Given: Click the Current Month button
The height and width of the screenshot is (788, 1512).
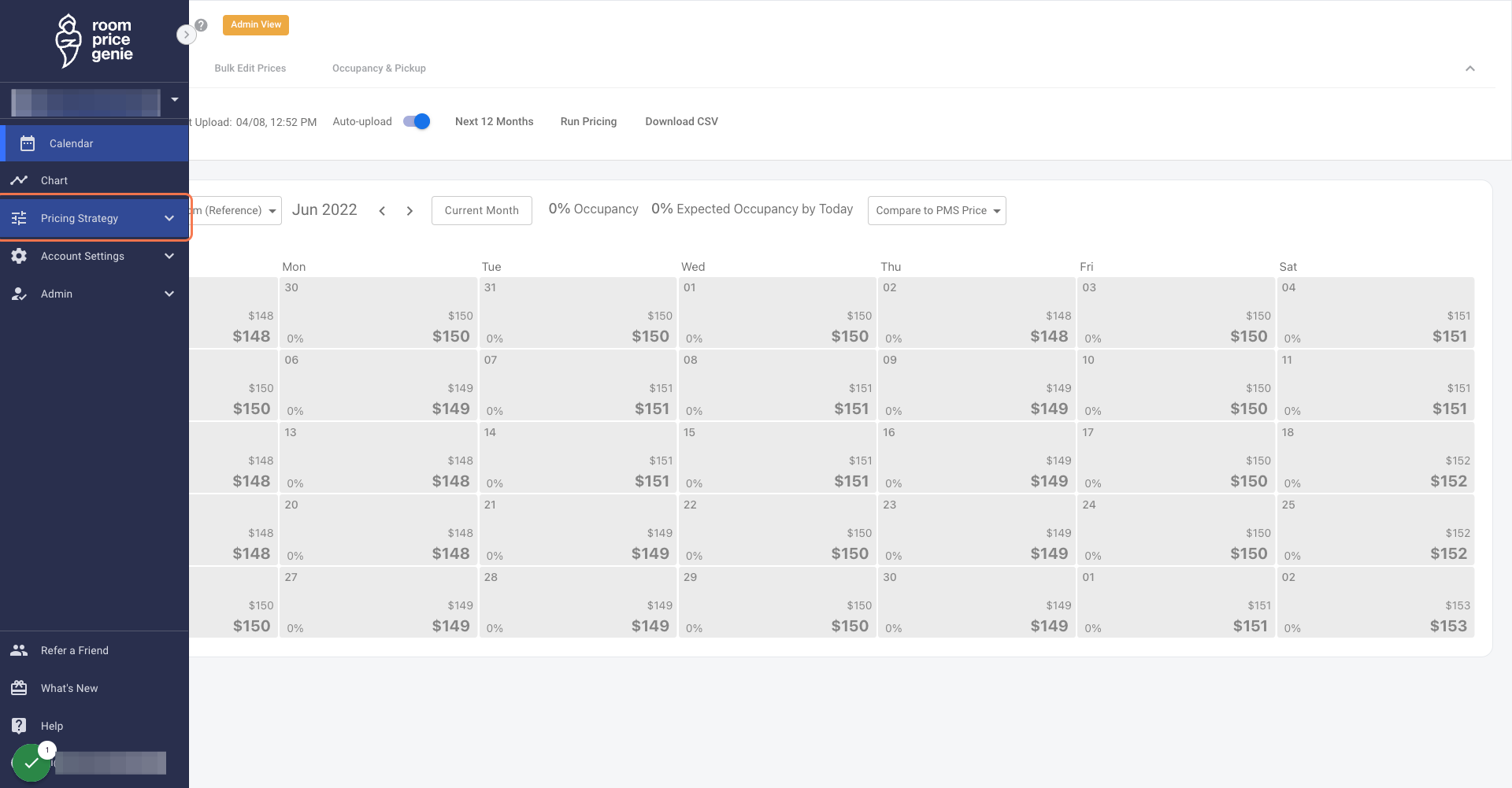Looking at the screenshot, I should pyautogui.click(x=481, y=210).
